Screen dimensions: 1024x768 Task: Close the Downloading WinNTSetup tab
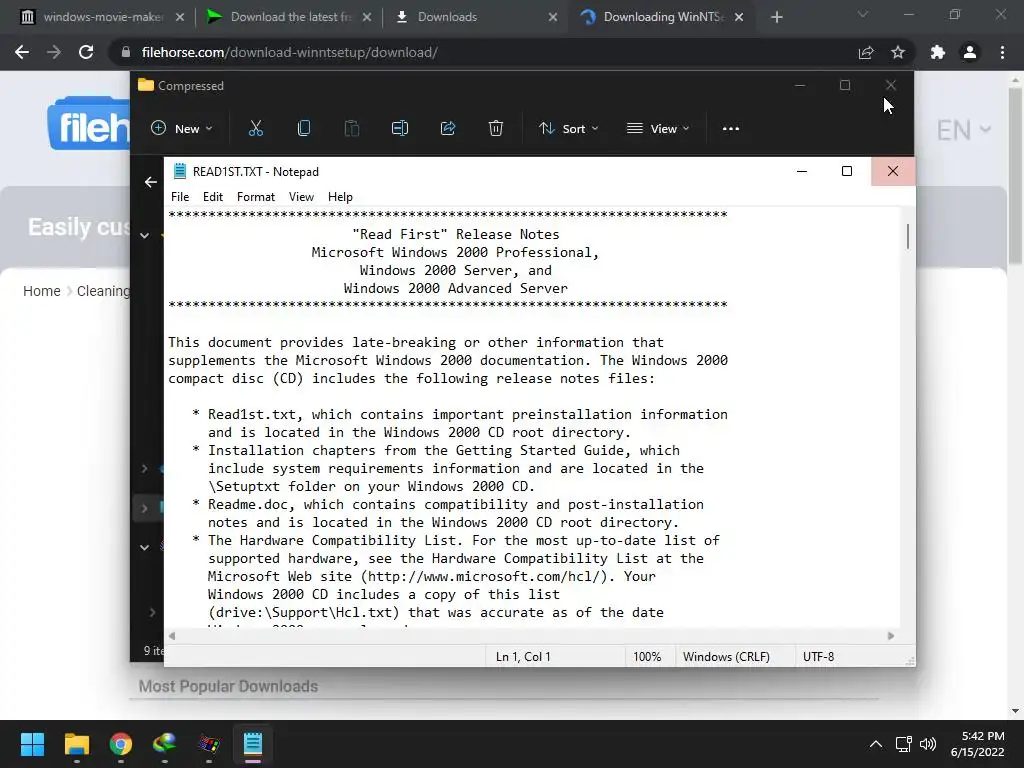pos(739,17)
